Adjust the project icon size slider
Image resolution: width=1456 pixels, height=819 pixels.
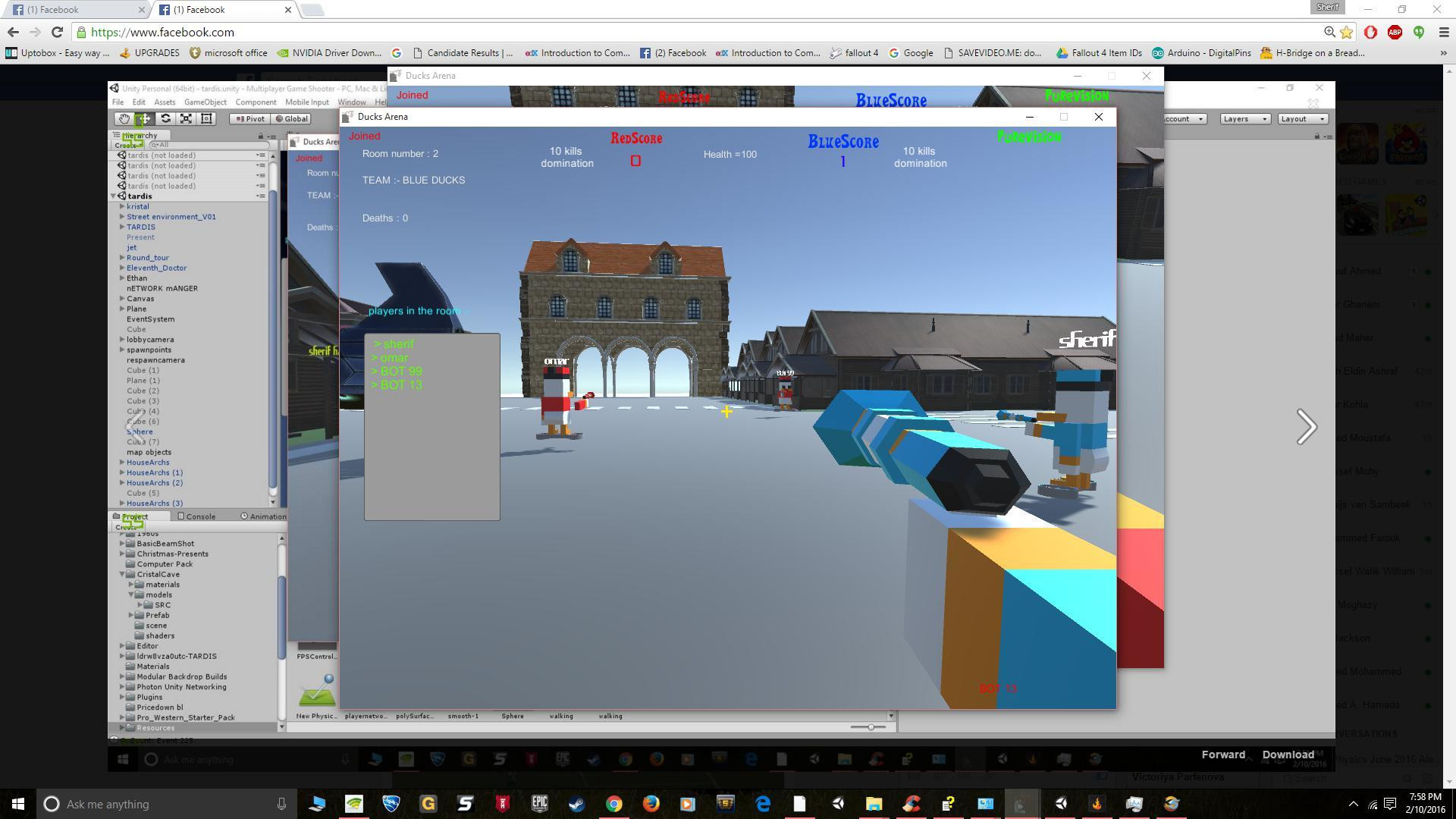point(871,727)
